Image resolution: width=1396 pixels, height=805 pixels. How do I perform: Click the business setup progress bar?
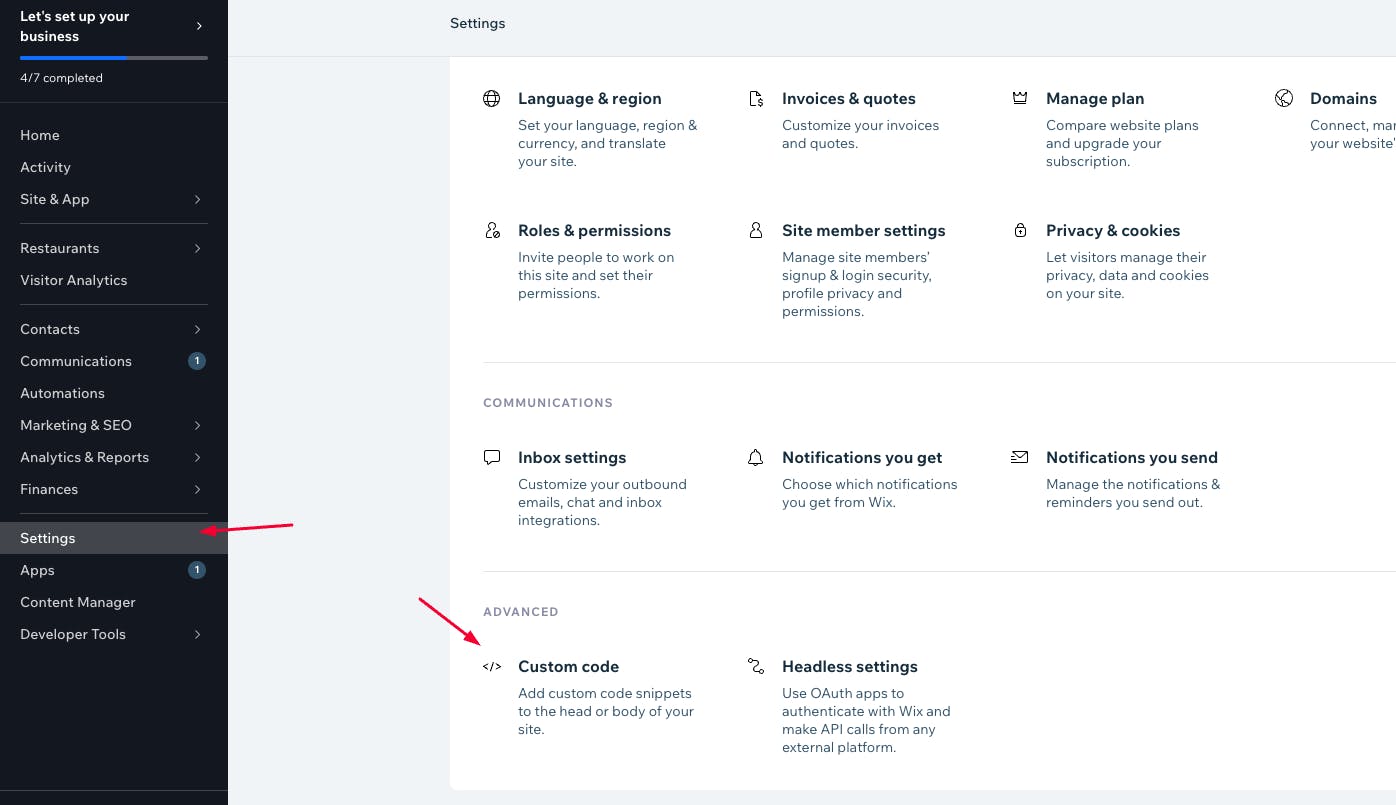point(114,58)
